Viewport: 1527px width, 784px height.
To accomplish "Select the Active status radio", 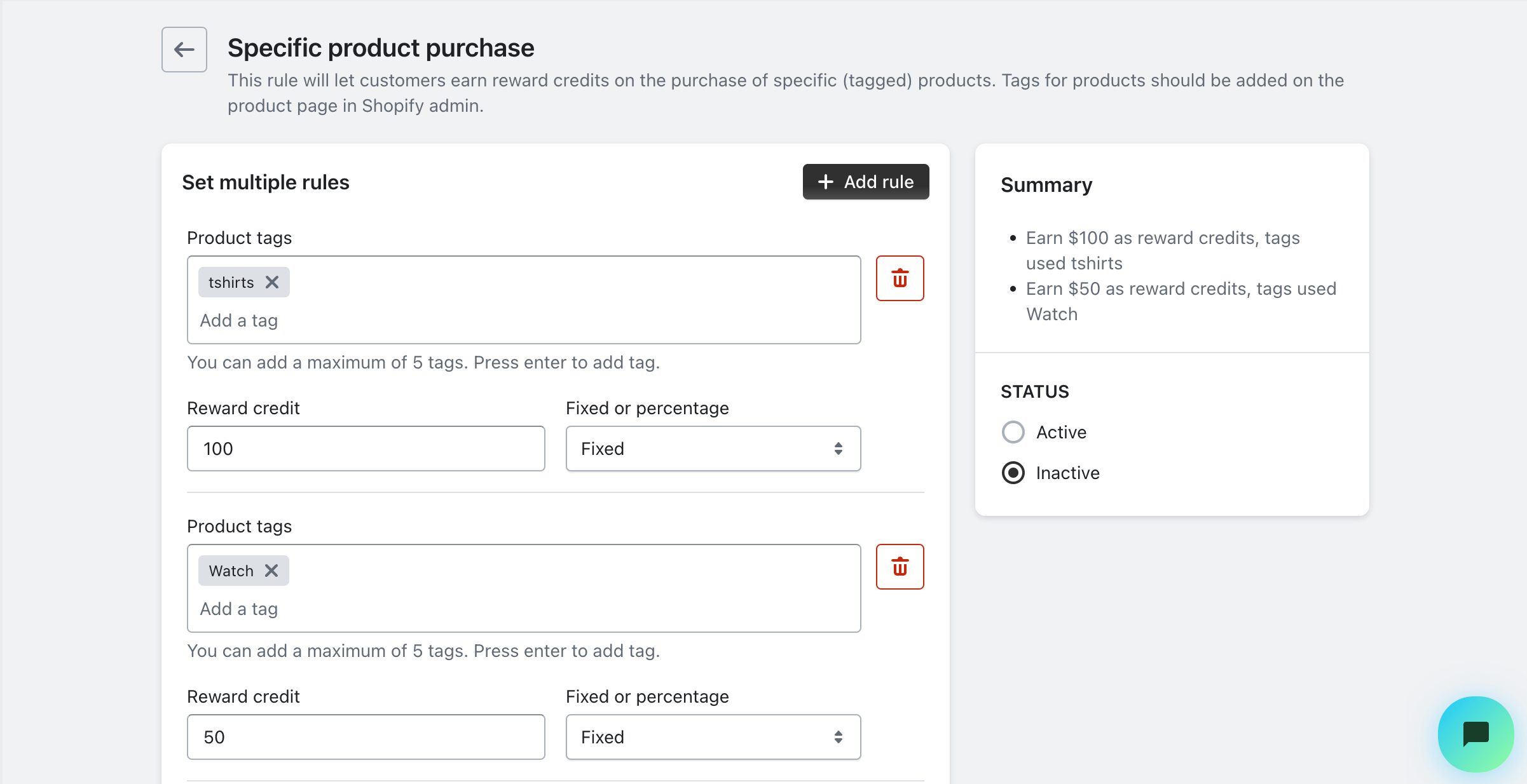I will click(1013, 432).
